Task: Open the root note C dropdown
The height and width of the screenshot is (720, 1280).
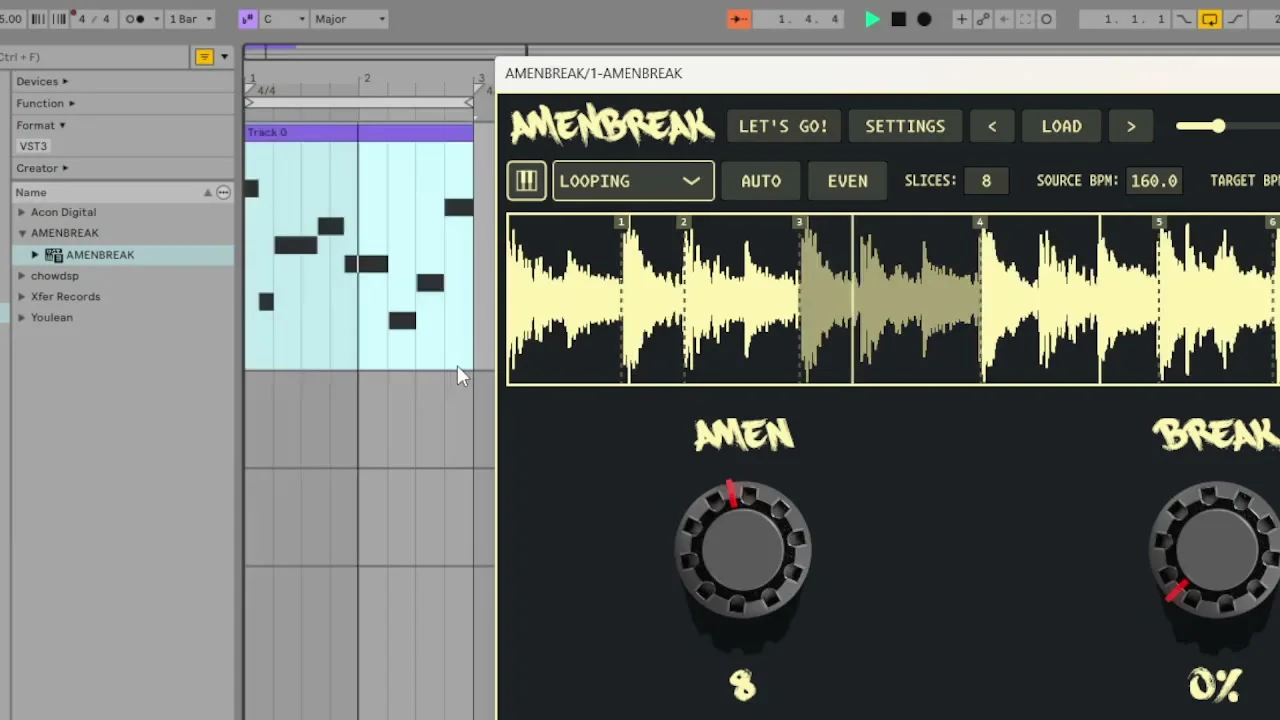Action: (282, 19)
